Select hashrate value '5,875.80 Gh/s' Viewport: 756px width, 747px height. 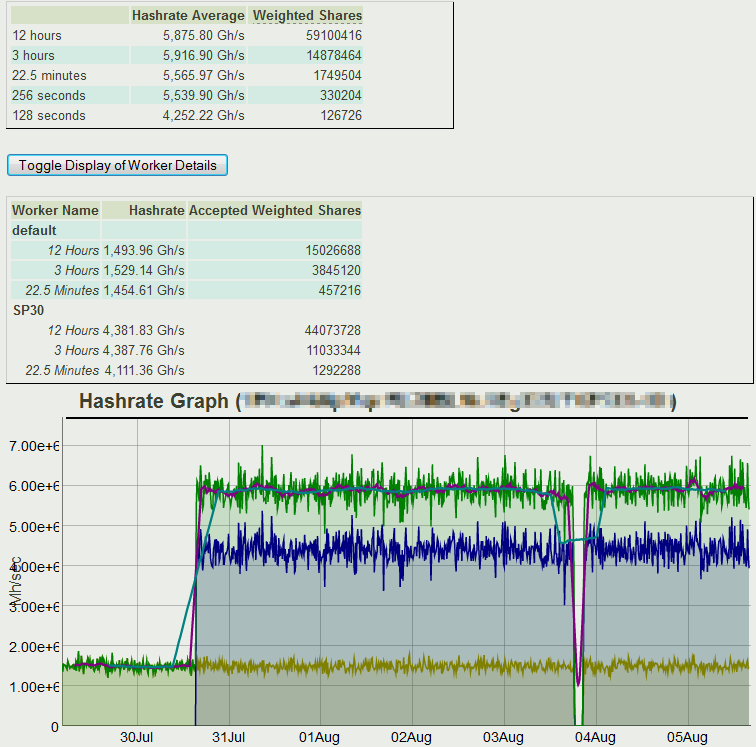coord(203,36)
